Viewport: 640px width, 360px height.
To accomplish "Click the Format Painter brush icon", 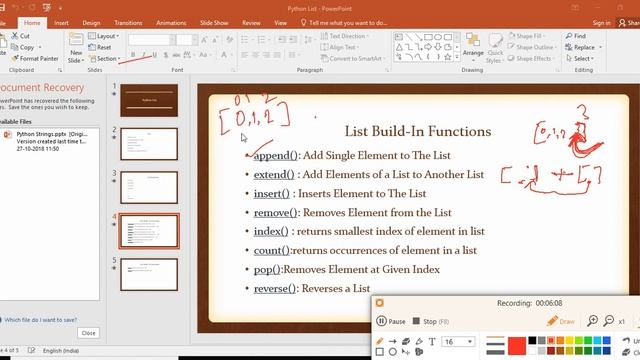I will pyautogui.click(x=15, y=59).
